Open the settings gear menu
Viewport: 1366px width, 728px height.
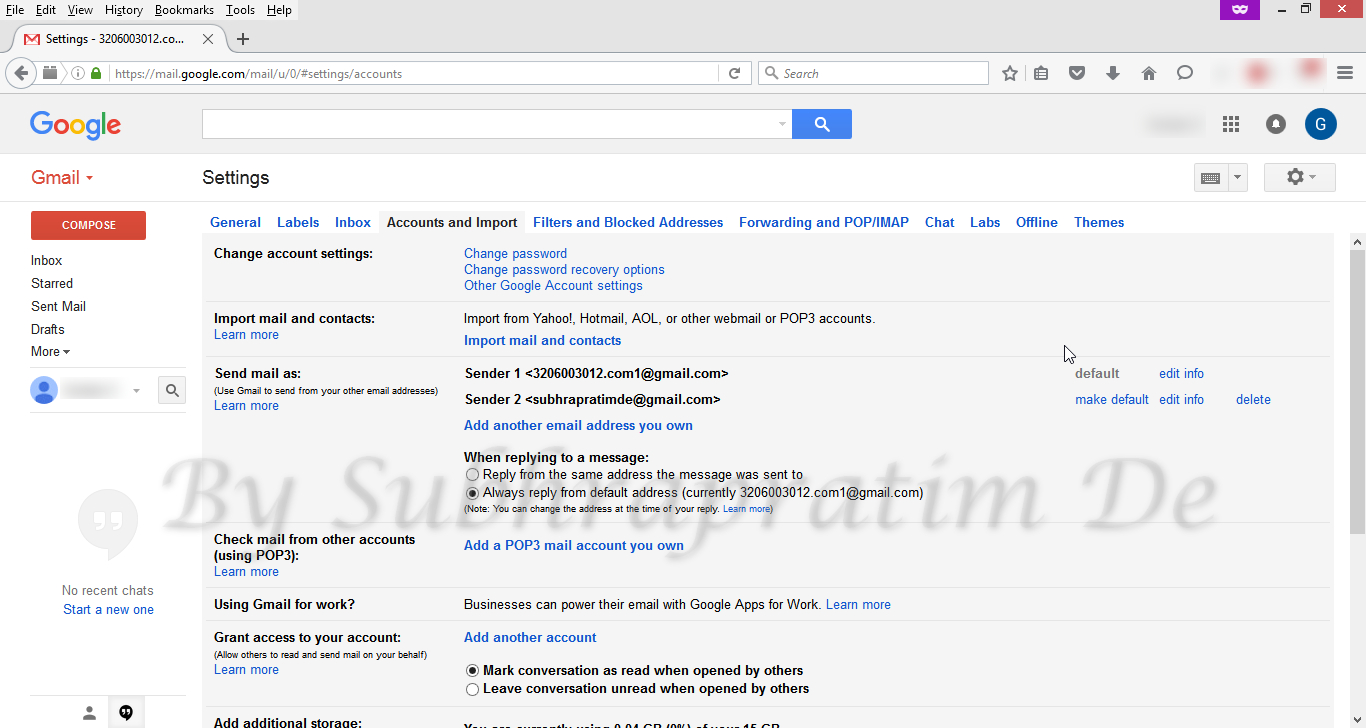click(1300, 177)
